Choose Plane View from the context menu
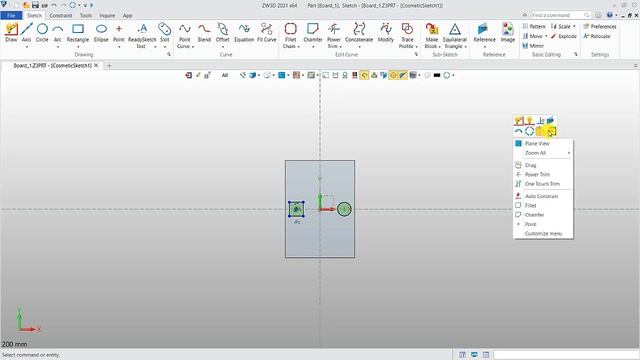The image size is (640, 360). [543, 144]
